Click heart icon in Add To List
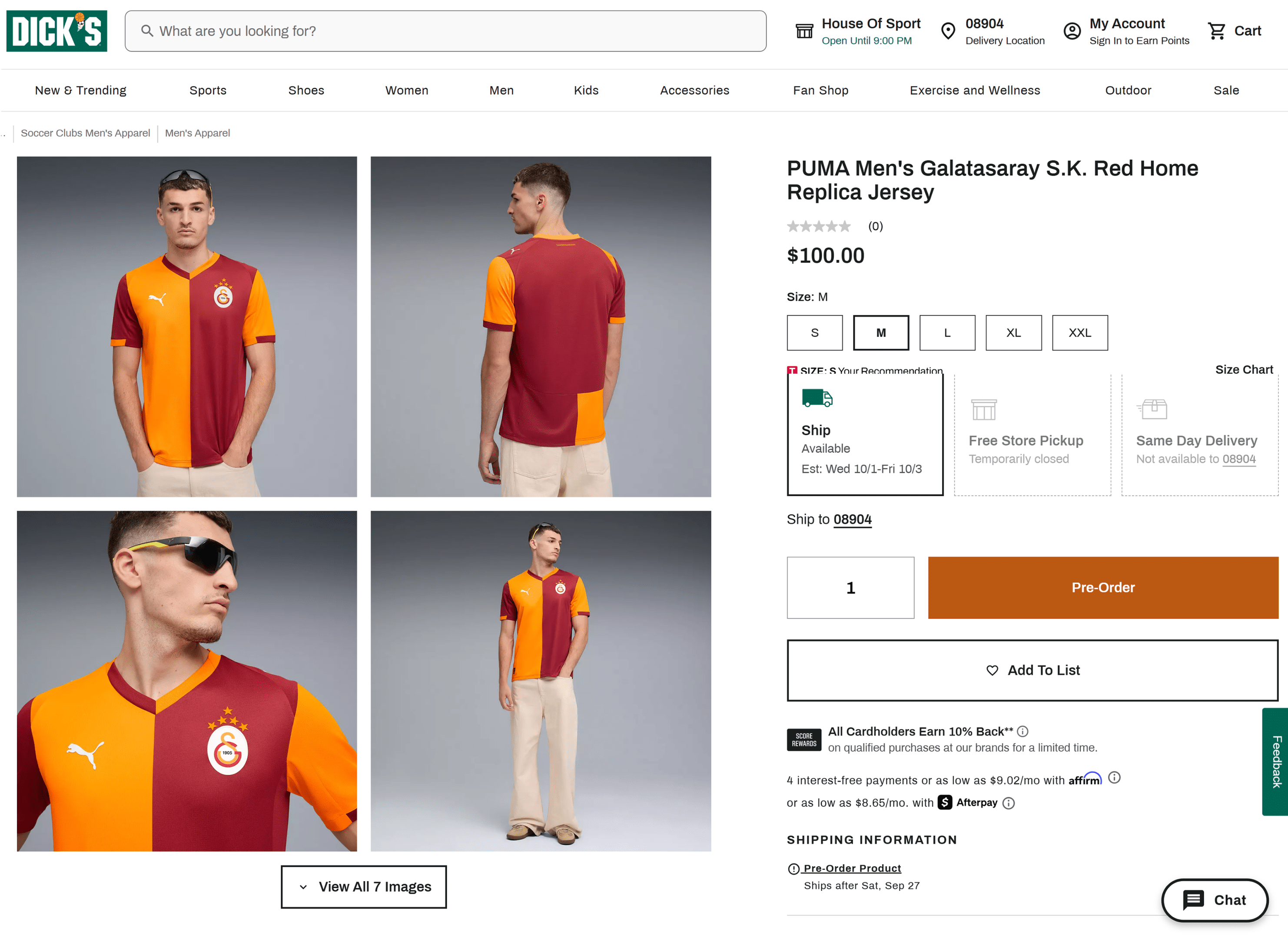Screen dimensions: 1288x939 [992, 671]
